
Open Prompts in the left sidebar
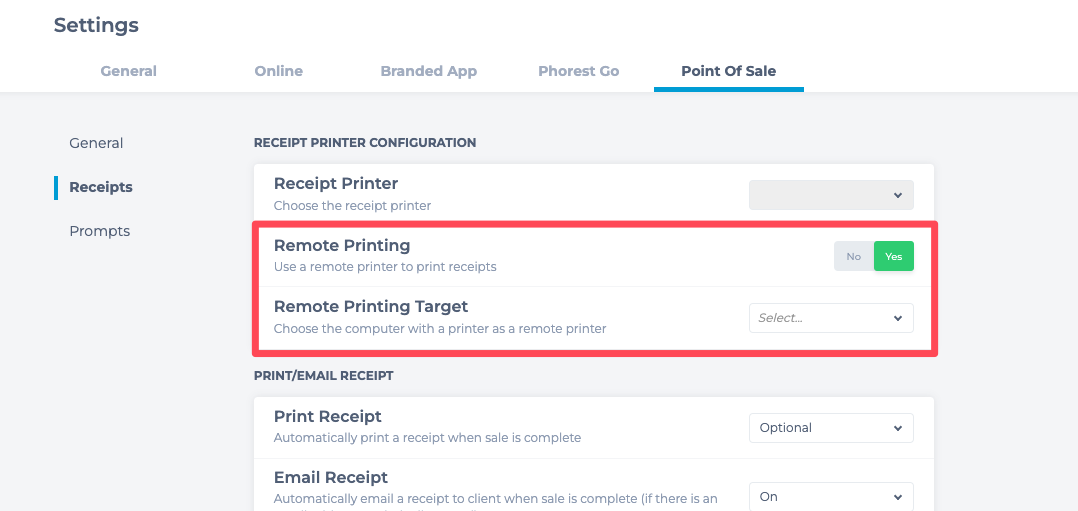pos(100,231)
